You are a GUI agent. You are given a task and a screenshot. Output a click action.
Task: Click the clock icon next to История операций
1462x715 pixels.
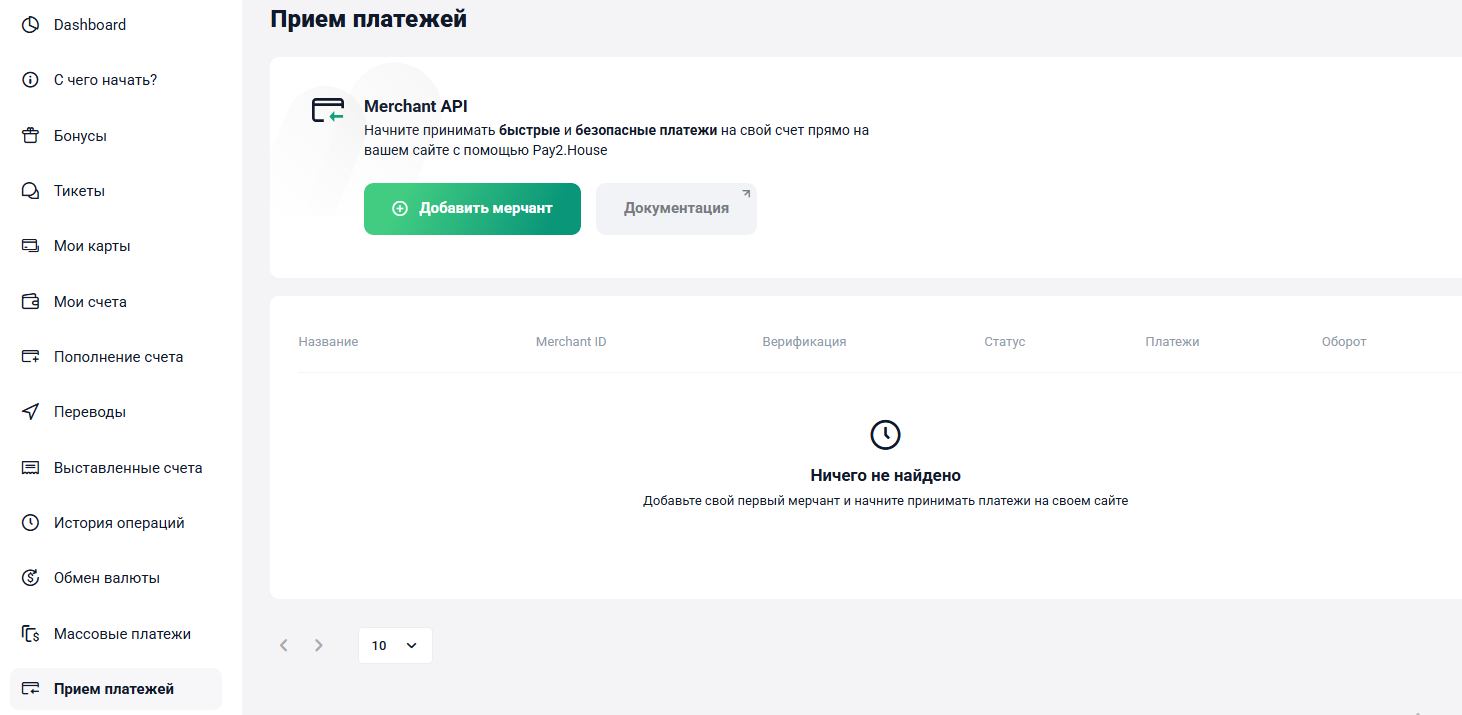pos(30,523)
